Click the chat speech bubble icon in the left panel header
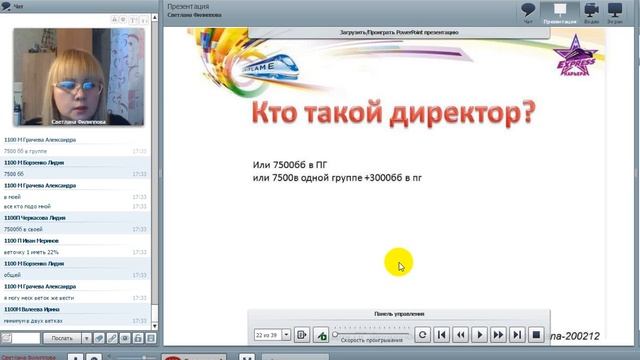 pos(6,6)
